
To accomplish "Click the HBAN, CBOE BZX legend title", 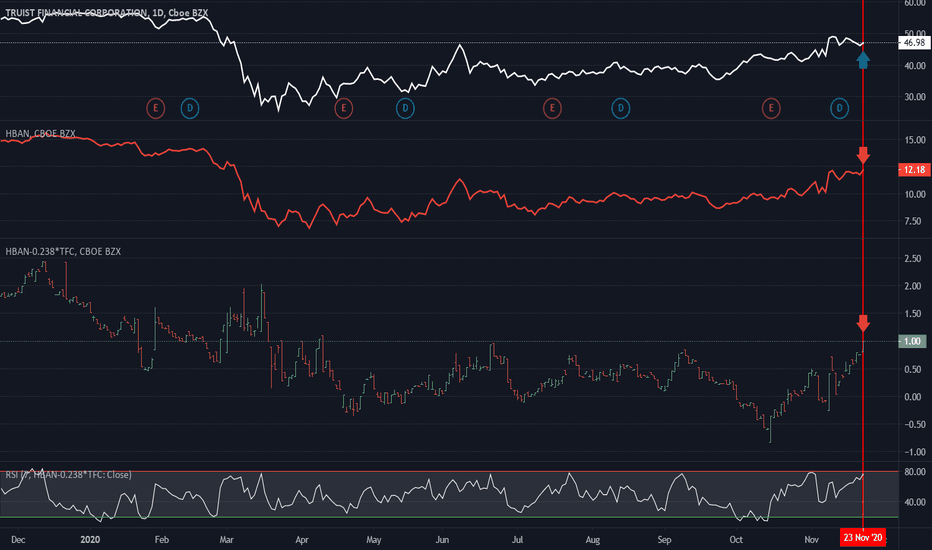I will pyautogui.click(x=40, y=134).
